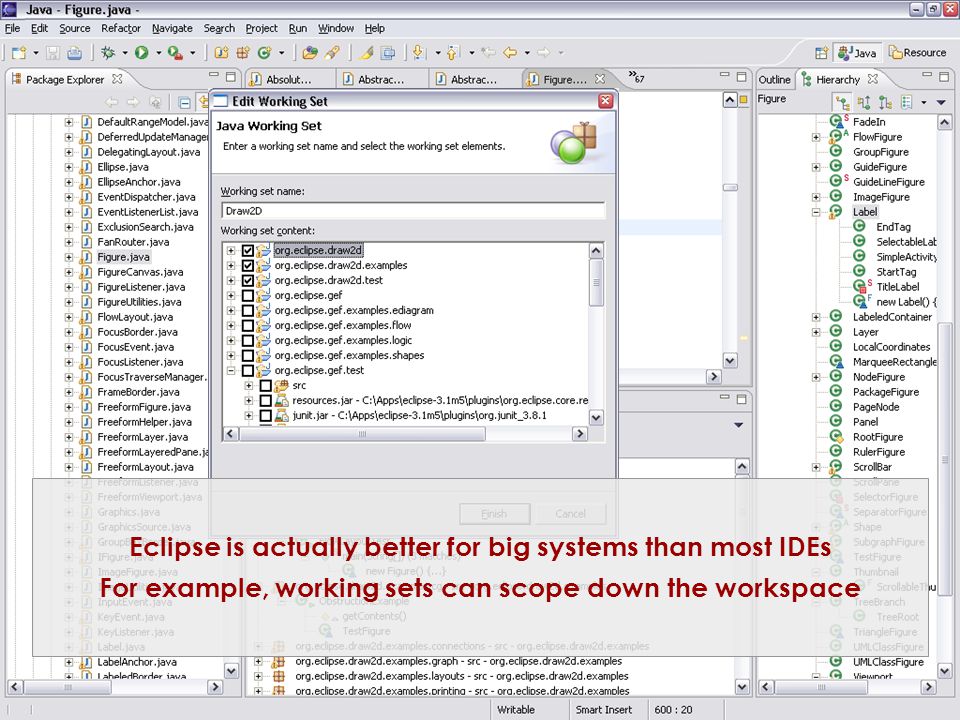Show the Supertype Hierarchy icon
The height and width of the screenshot is (720, 960).
click(864, 102)
